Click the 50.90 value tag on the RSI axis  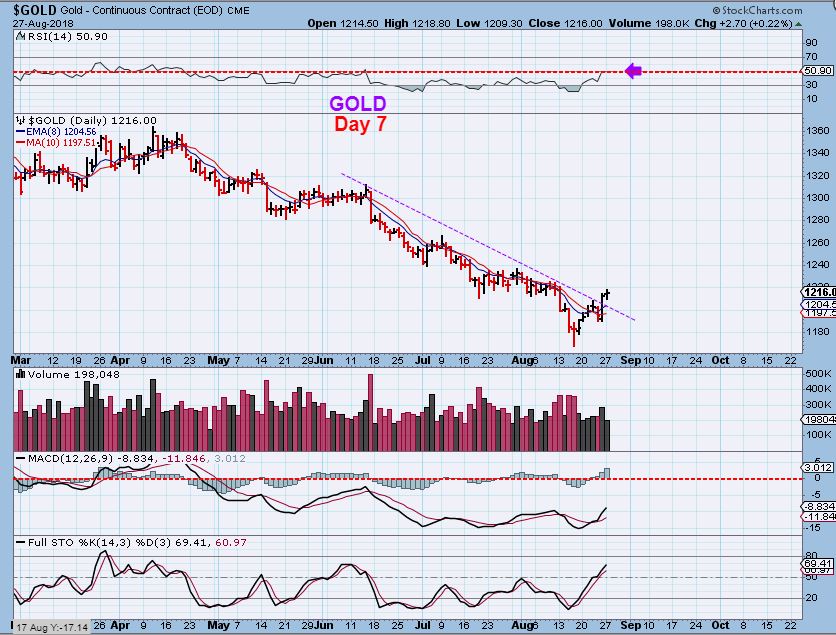(818, 70)
